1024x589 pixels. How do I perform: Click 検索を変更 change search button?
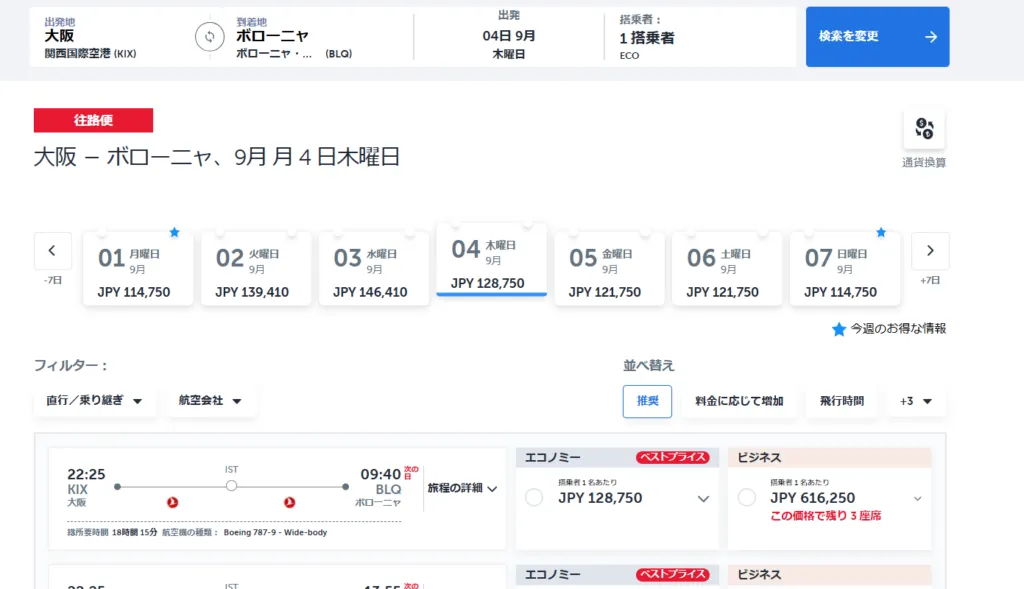tap(877, 37)
